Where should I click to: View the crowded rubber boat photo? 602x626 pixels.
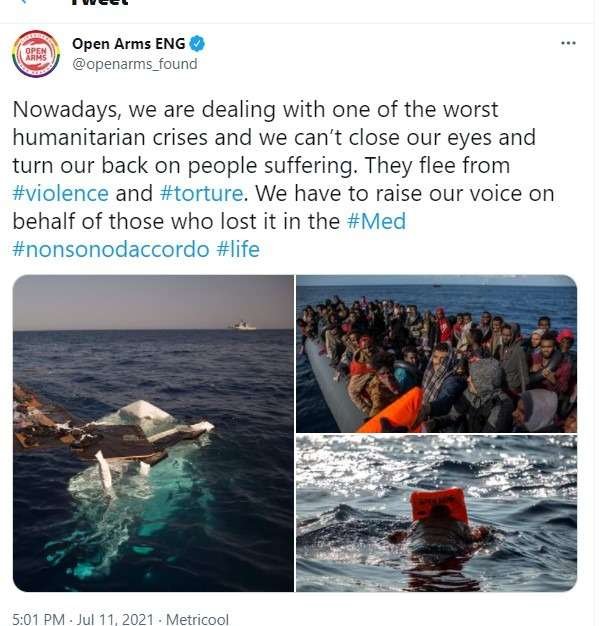pos(436,354)
